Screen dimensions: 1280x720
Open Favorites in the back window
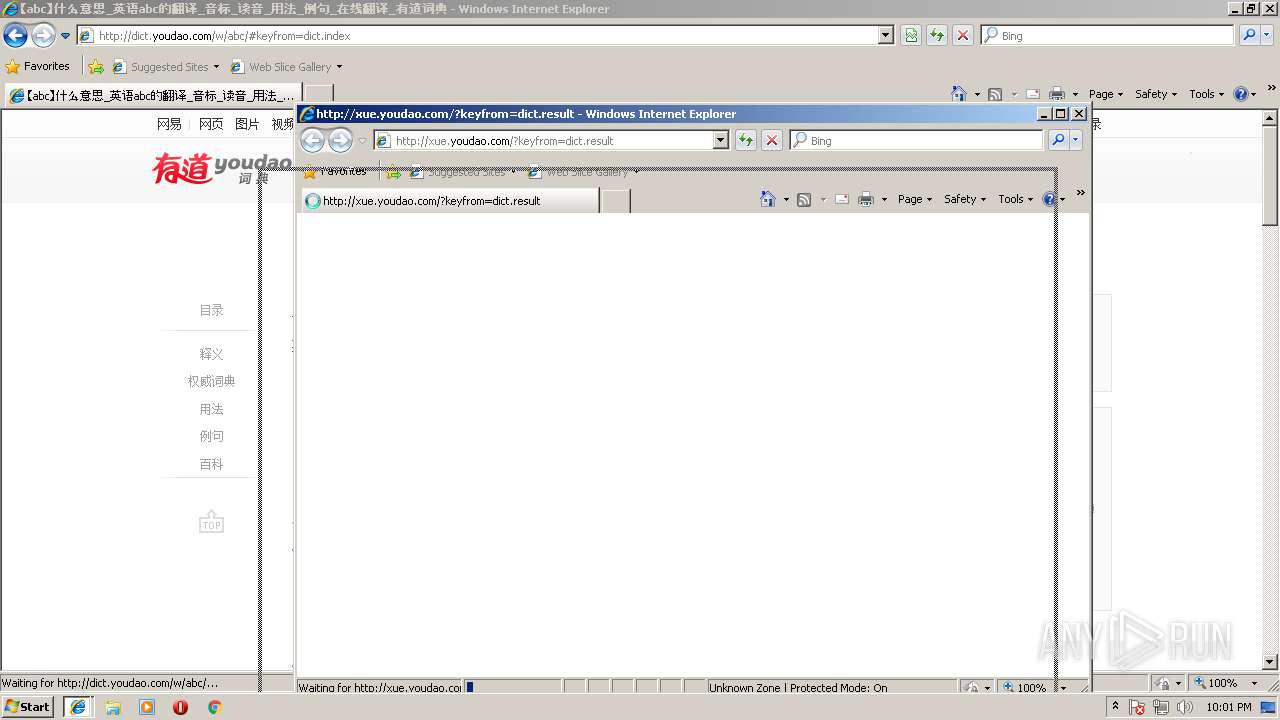(38, 66)
